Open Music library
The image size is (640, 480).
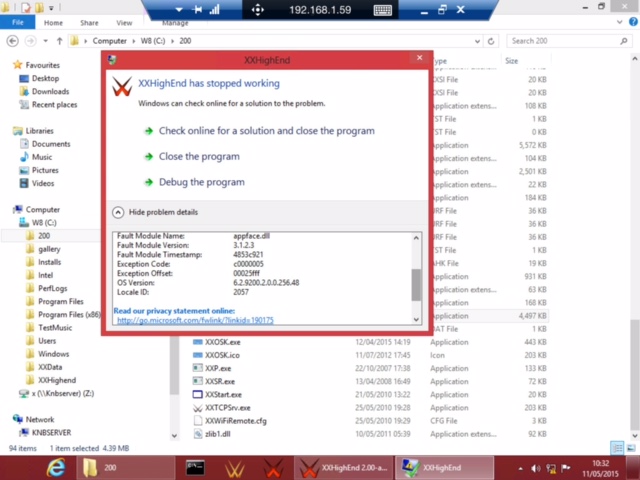click(x=42, y=157)
